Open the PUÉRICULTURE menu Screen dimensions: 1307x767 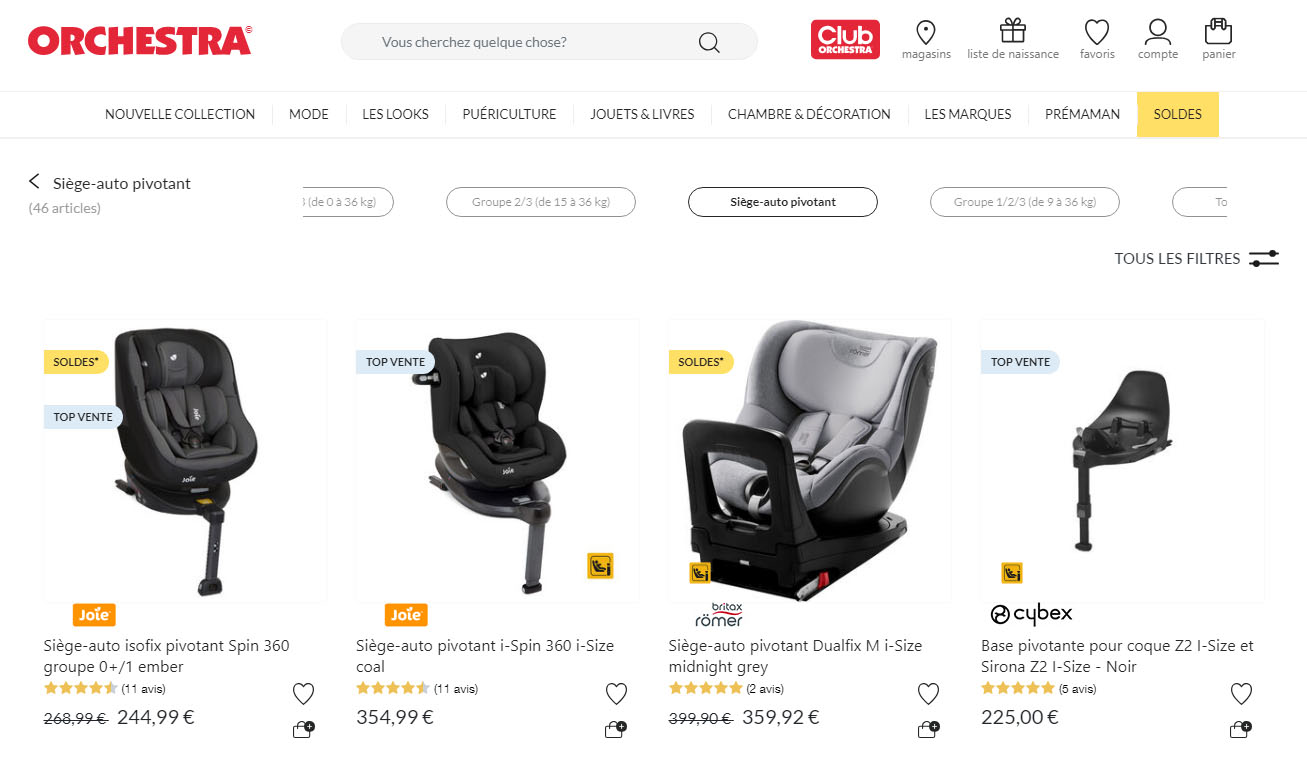tap(509, 114)
